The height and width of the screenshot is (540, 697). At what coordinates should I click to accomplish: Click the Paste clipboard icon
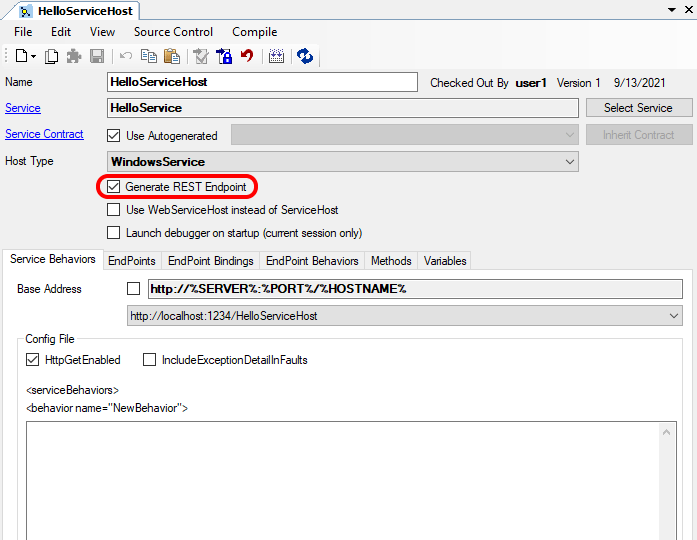point(172,56)
